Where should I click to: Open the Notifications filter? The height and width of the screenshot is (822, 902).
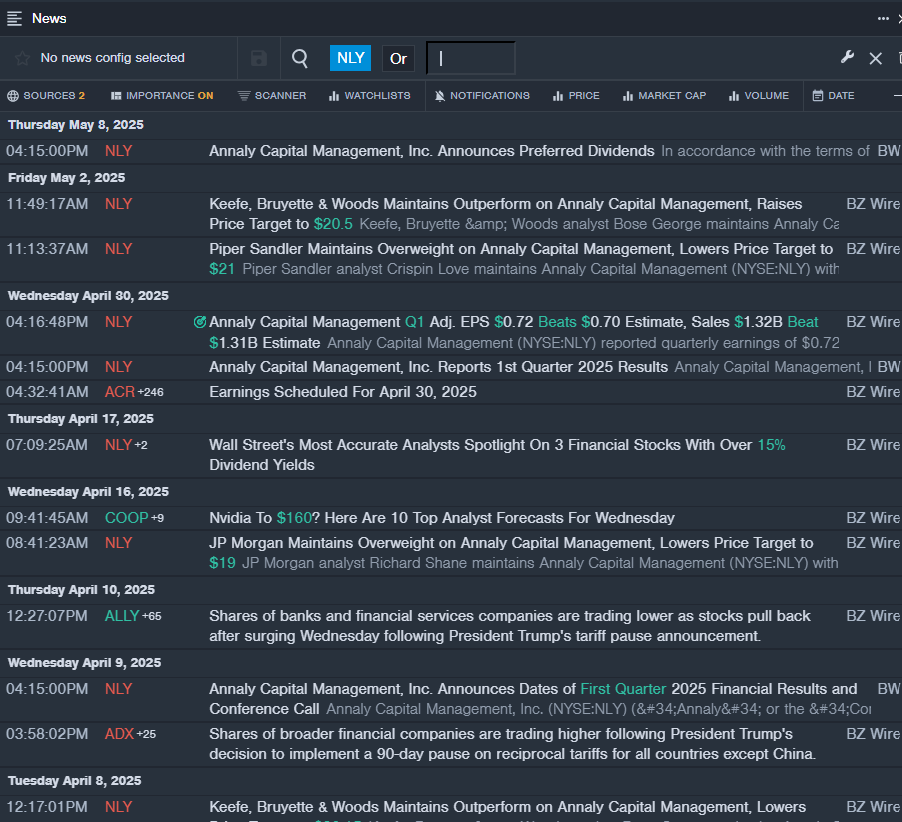point(482,95)
